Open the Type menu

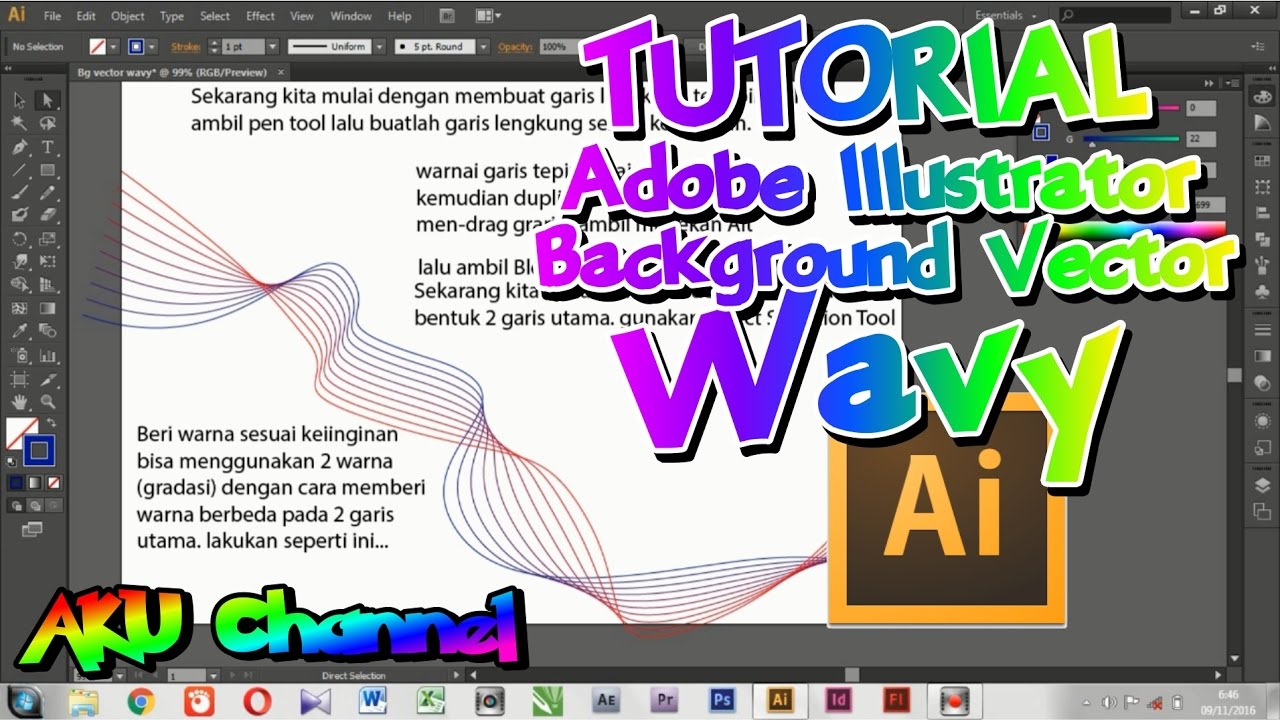coord(172,16)
